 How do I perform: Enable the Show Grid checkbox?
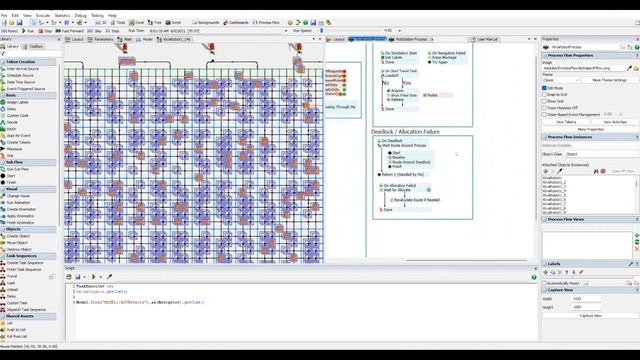tap(544, 101)
